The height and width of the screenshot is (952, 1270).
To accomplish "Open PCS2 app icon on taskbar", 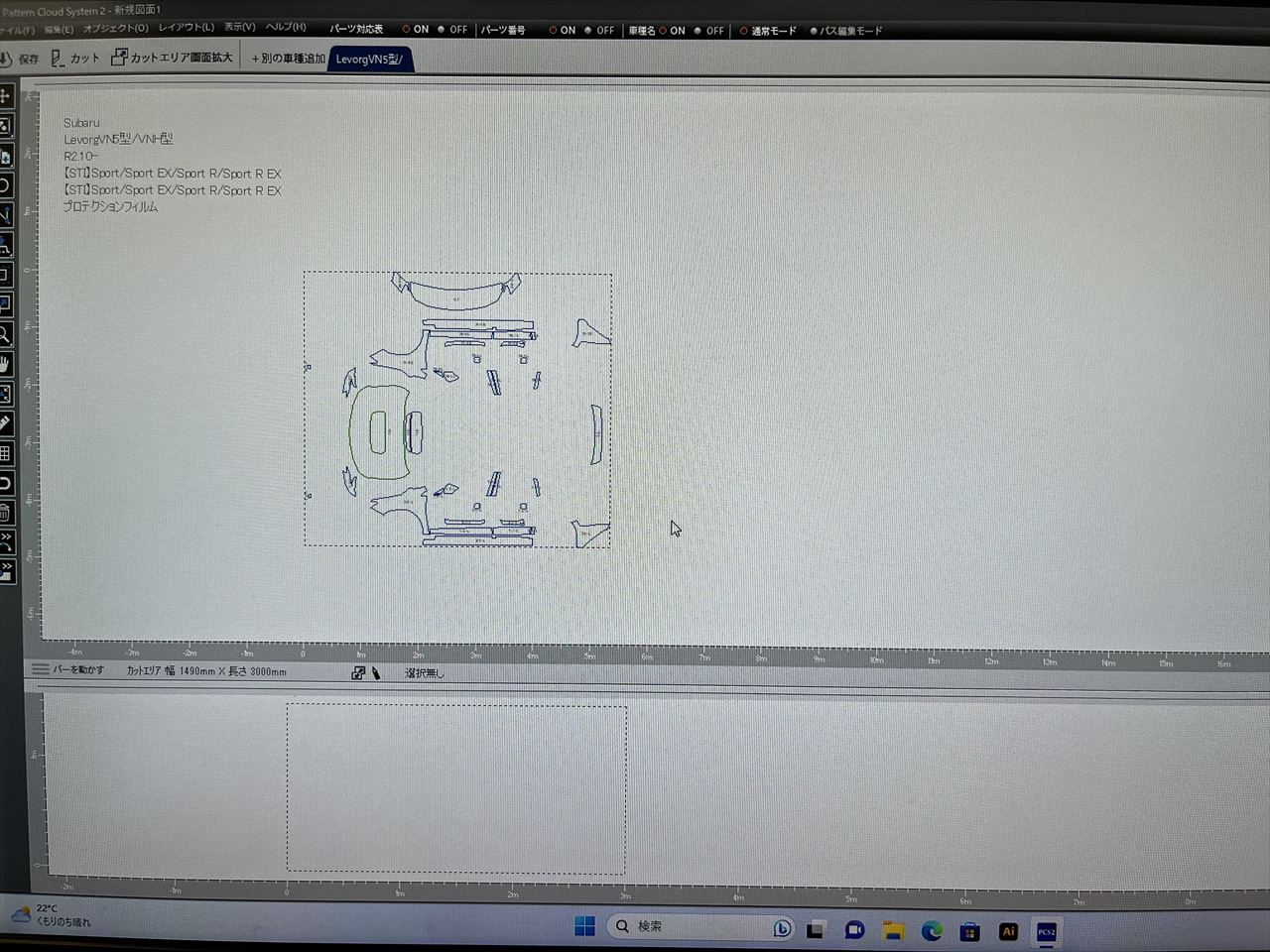I will coord(1046,932).
